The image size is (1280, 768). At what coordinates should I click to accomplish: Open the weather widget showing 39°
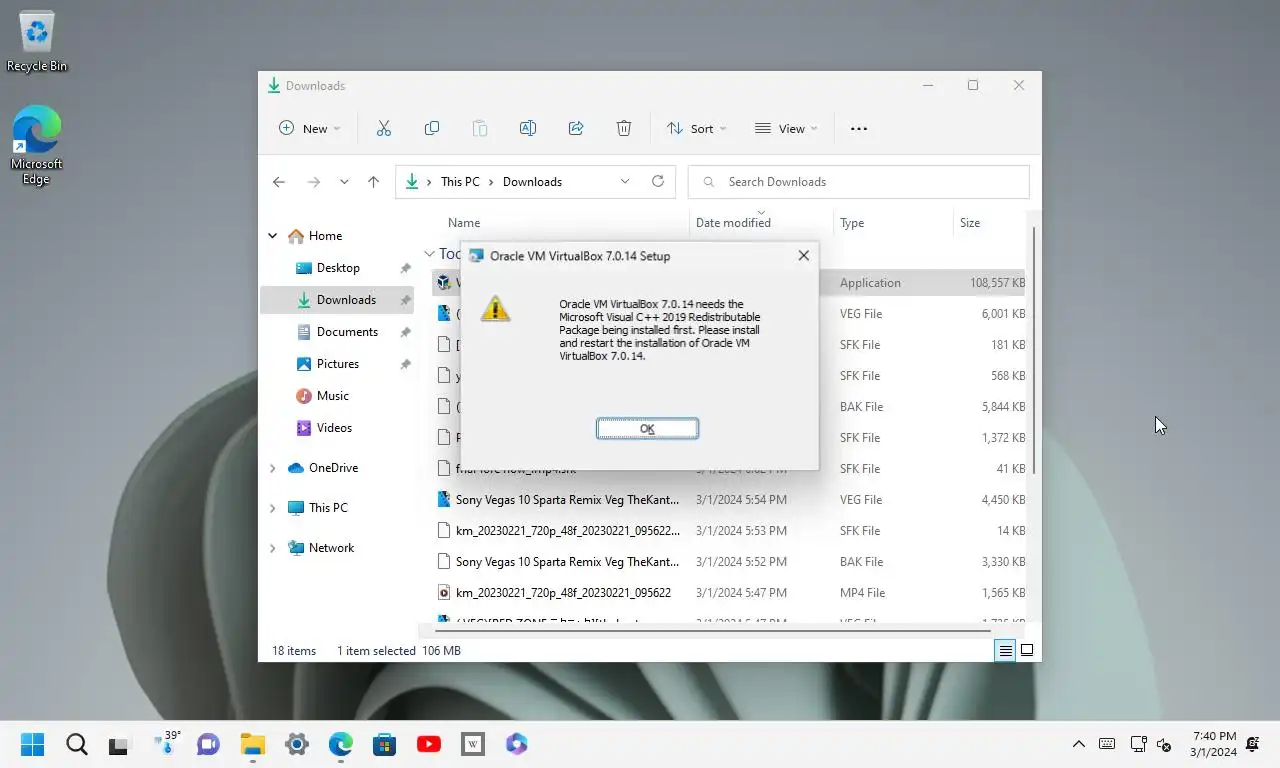(167, 743)
